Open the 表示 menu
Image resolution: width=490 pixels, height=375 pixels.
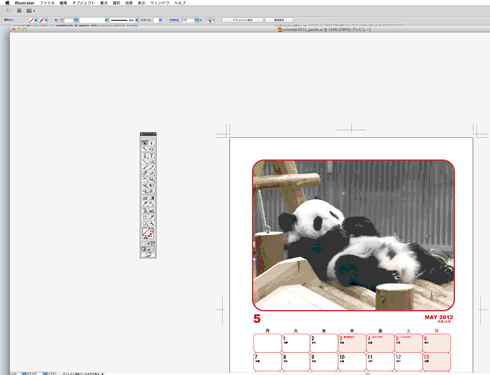pyautogui.click(x=141, y=3)
